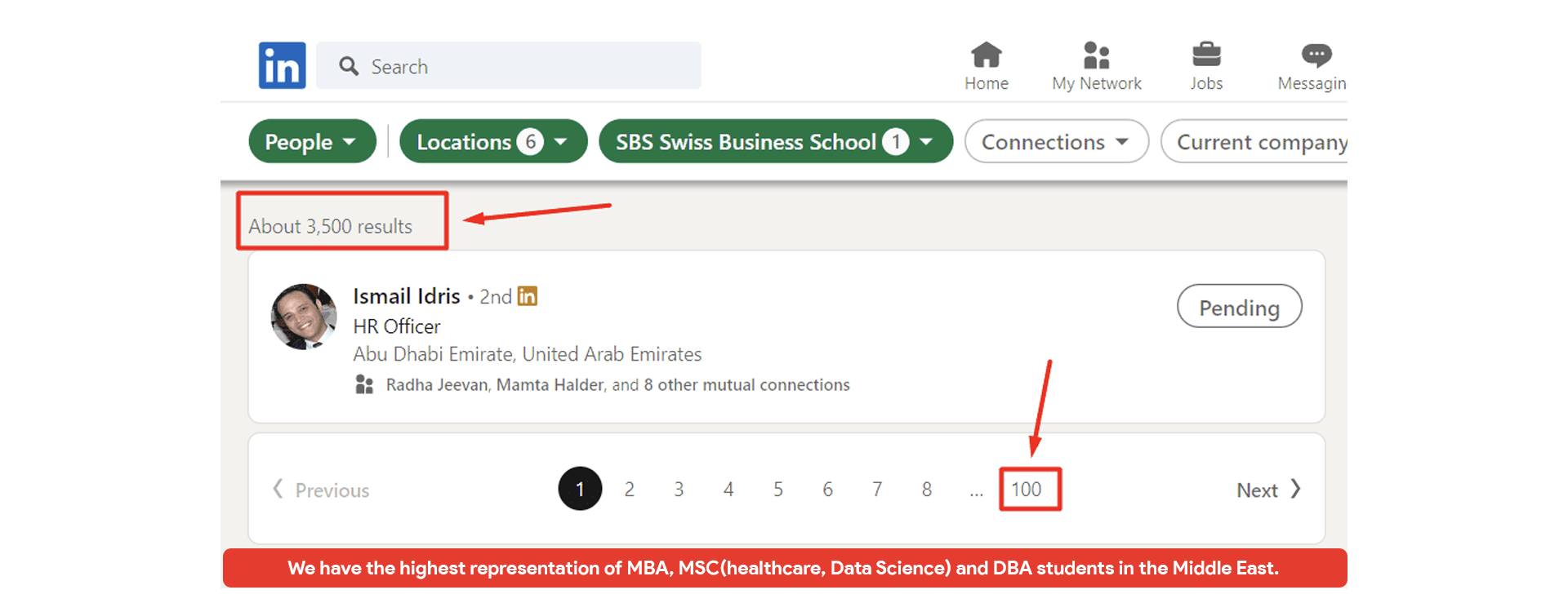Go to the Next results page
This screenshot has height=612, width=1568.
(x=1267, y=490)
